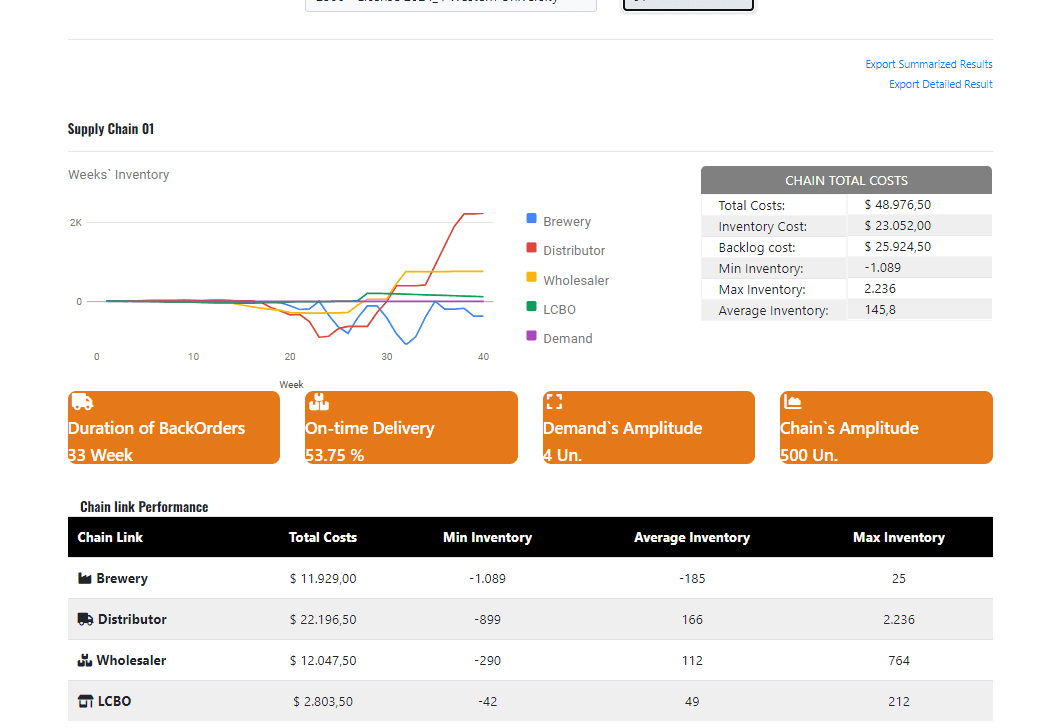The width and height of the screenshot is (1059, 728).
Task: Open the license selection dropdown at top
Action: (x=450, y=5)
